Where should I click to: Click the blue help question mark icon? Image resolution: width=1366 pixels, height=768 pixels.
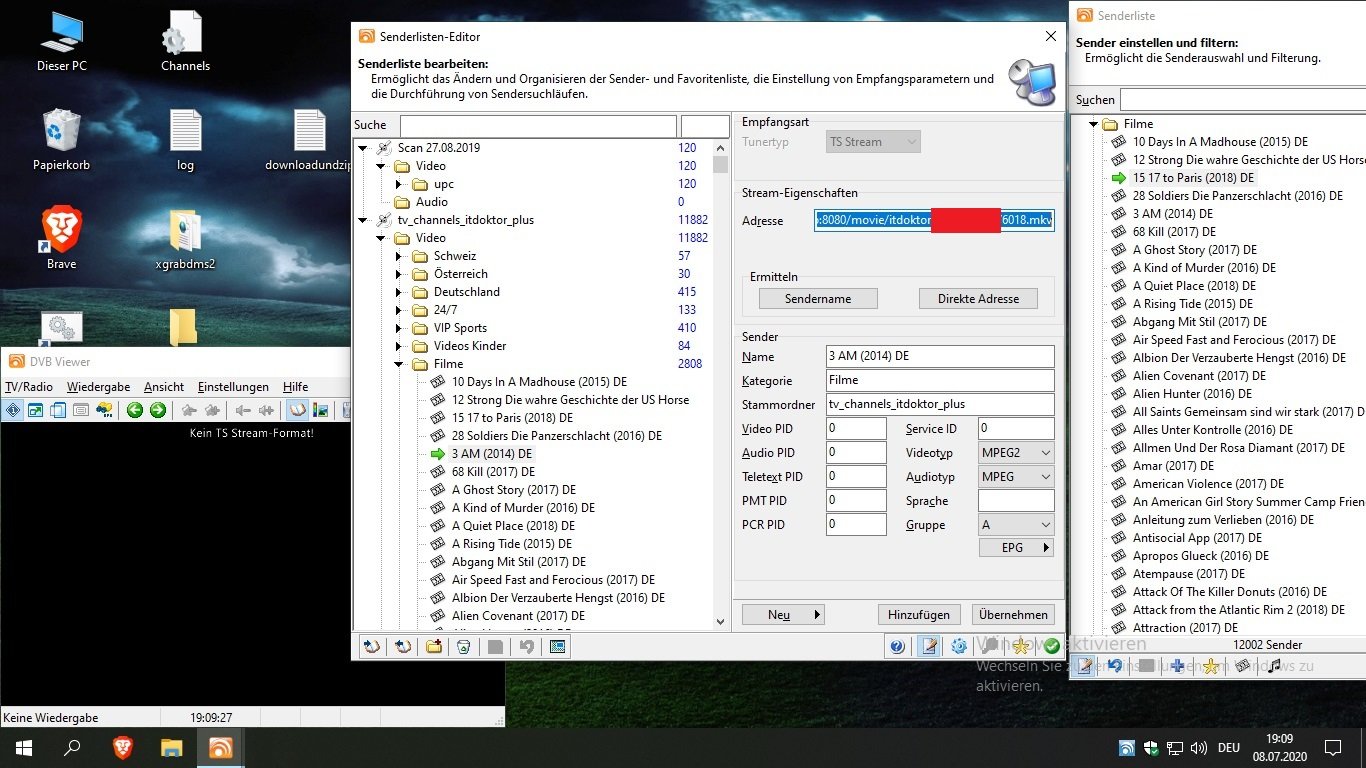pyautogui.click(x=897, y=647)
